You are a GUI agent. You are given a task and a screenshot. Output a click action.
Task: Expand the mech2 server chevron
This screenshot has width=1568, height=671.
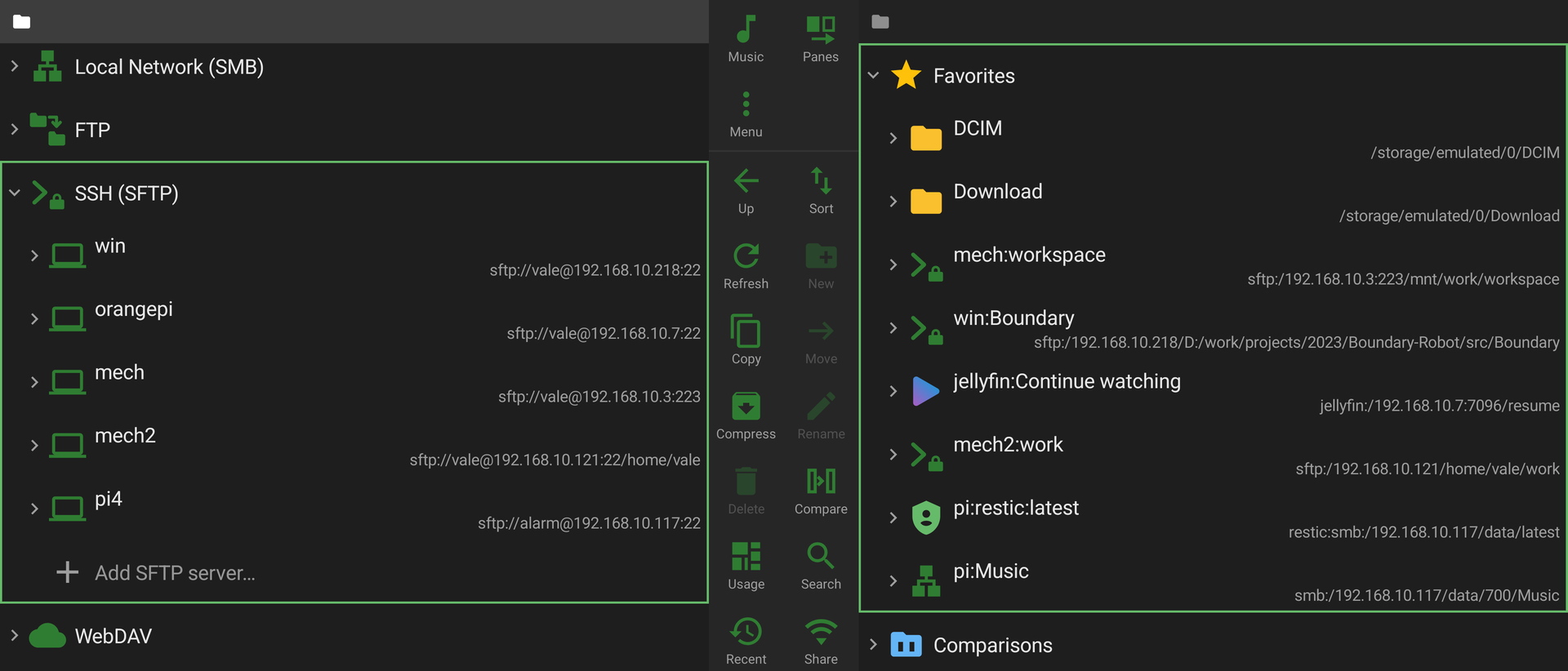coord(34,445)
